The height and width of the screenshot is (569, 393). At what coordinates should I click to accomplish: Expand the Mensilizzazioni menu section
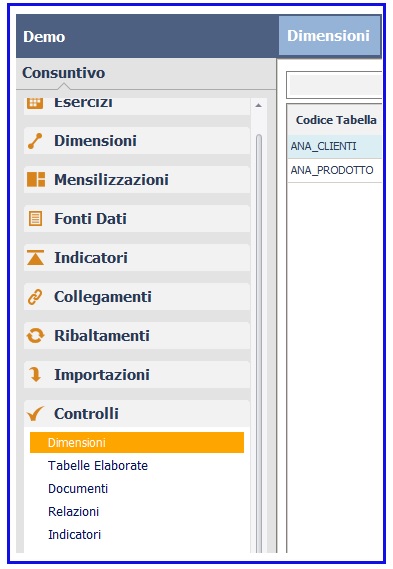tap(137, 180)
